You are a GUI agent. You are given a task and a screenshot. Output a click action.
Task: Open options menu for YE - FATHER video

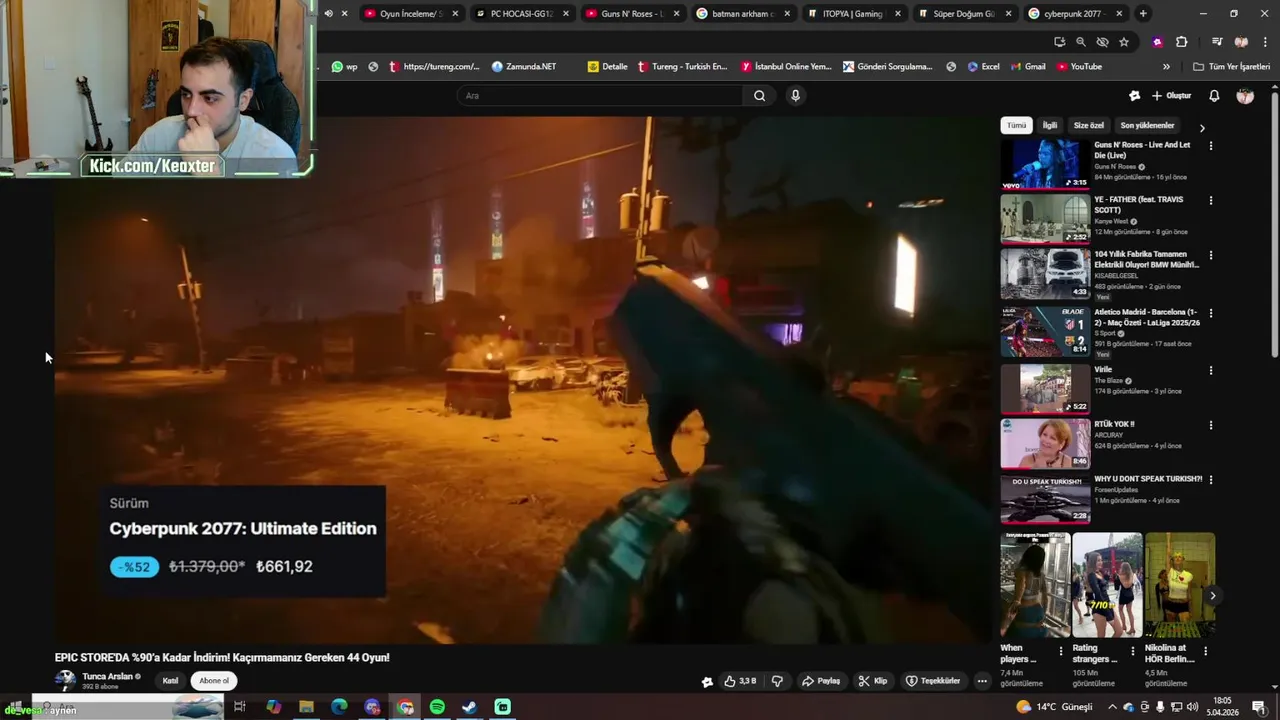[1211, 201]
